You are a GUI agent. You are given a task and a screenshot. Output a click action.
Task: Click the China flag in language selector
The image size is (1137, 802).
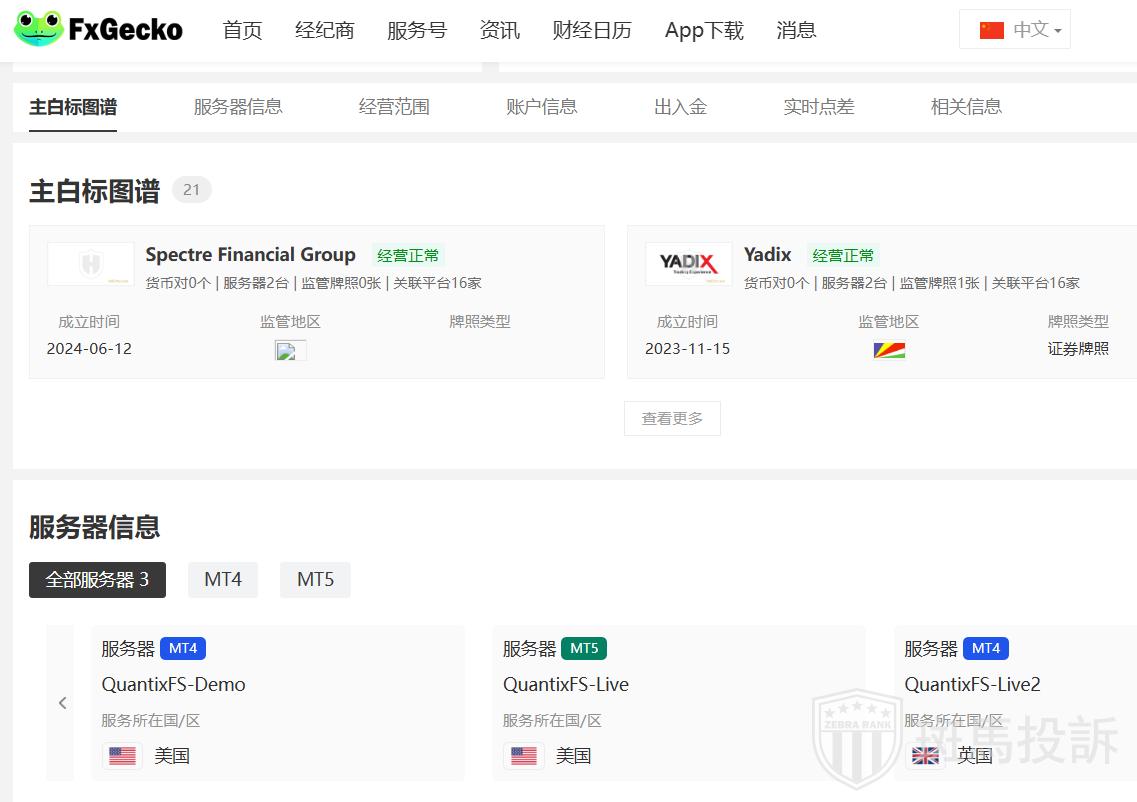[x=991, y=30]
